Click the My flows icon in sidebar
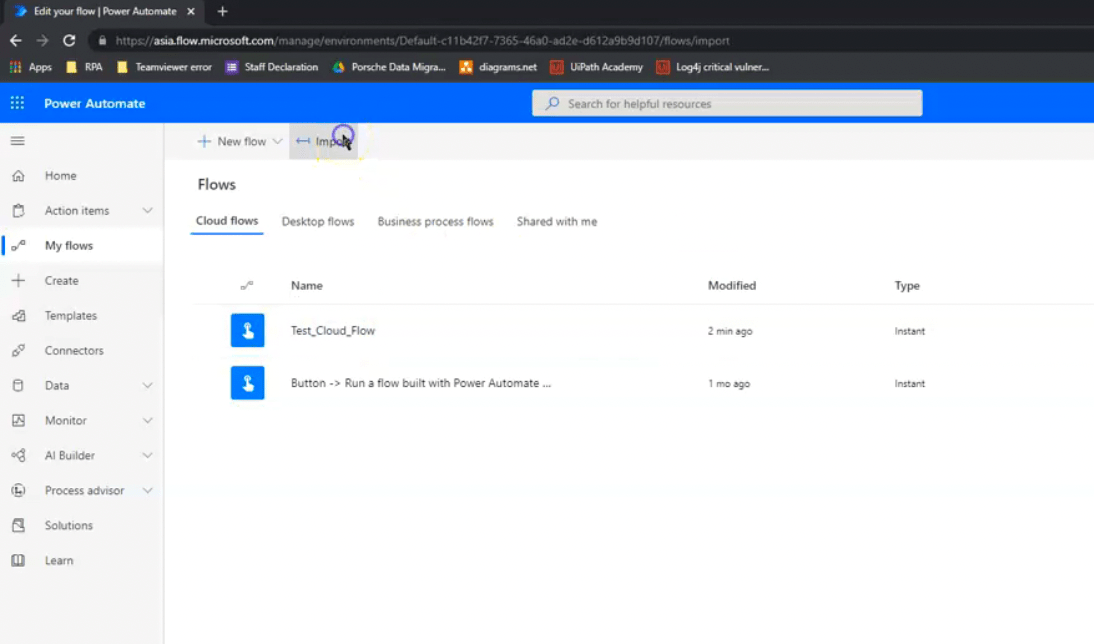Viewport: 1094px width, 644px height. (18, 246)
